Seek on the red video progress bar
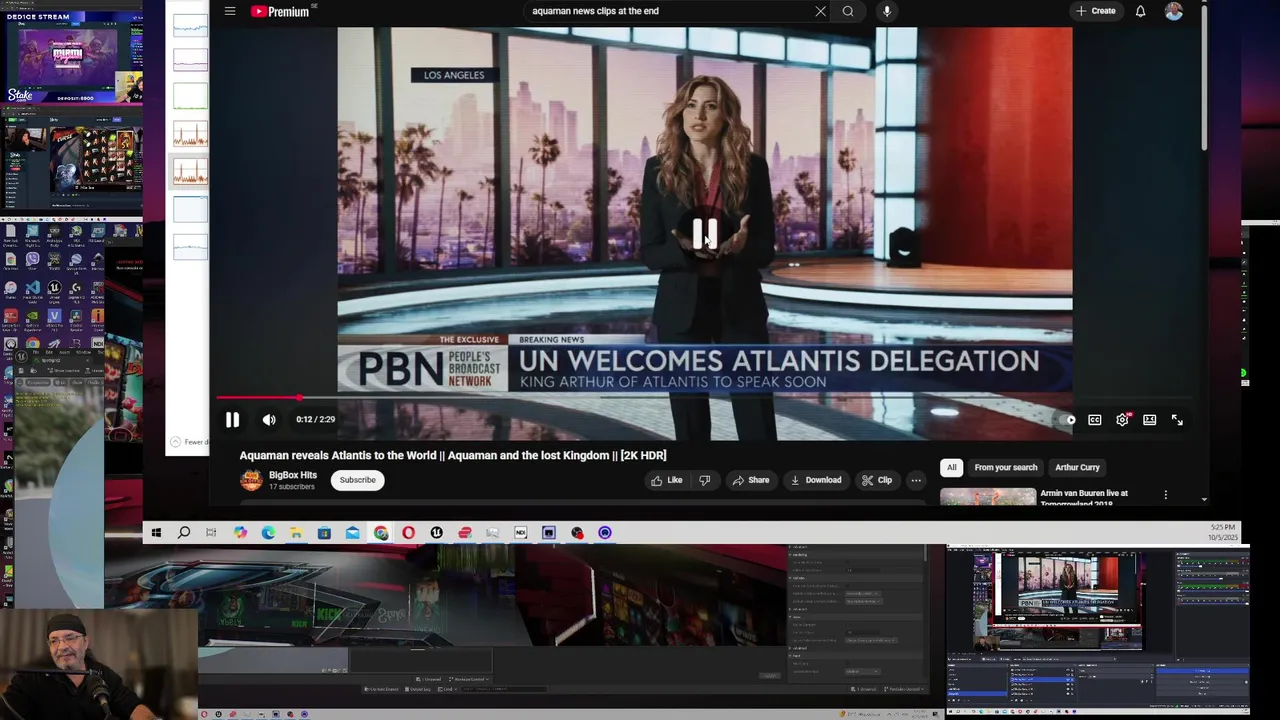The image size is (1280, 720). (x=704, y=398)
